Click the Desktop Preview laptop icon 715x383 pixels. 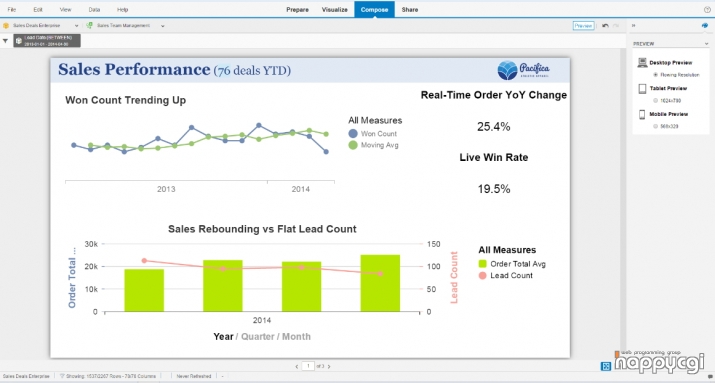coord(642,62)
